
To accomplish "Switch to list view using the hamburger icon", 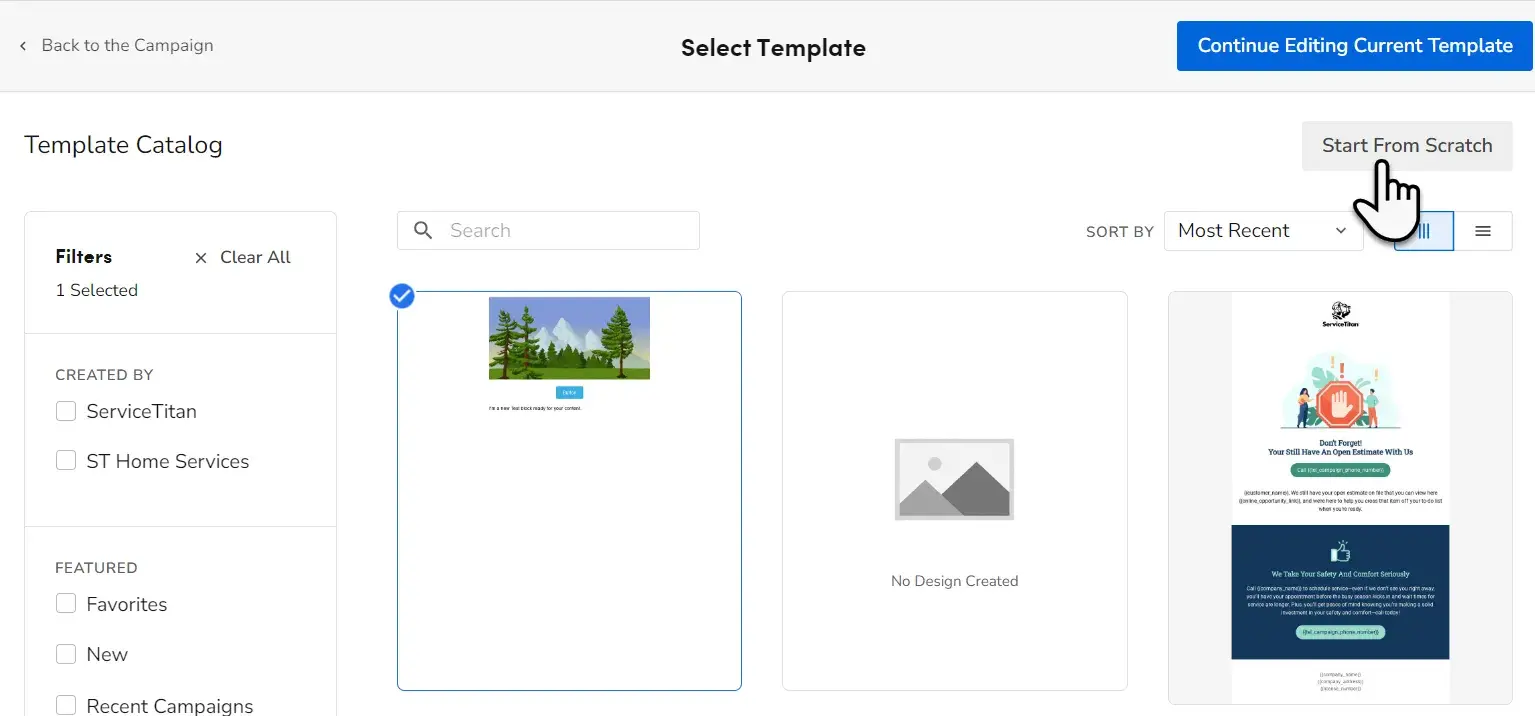I will click(1484, 230).
